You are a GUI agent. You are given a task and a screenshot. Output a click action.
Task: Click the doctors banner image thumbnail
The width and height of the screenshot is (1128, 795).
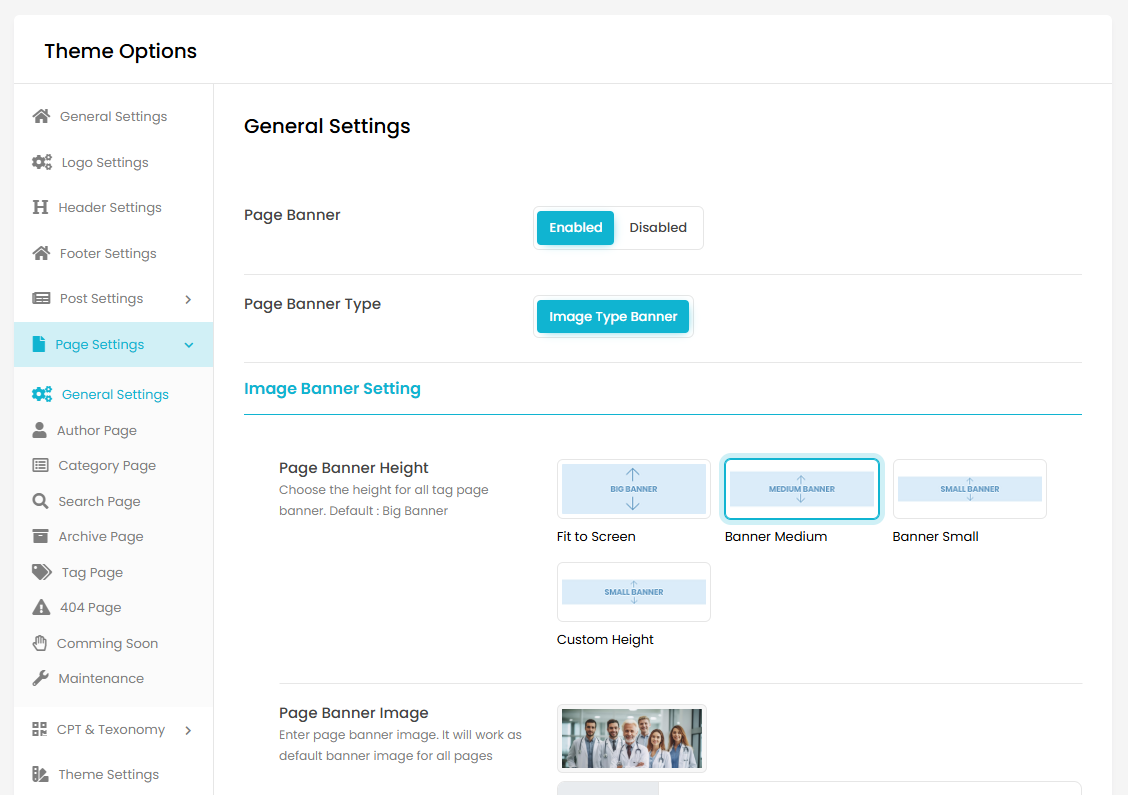pyautogui.click(x=631, y=738)
